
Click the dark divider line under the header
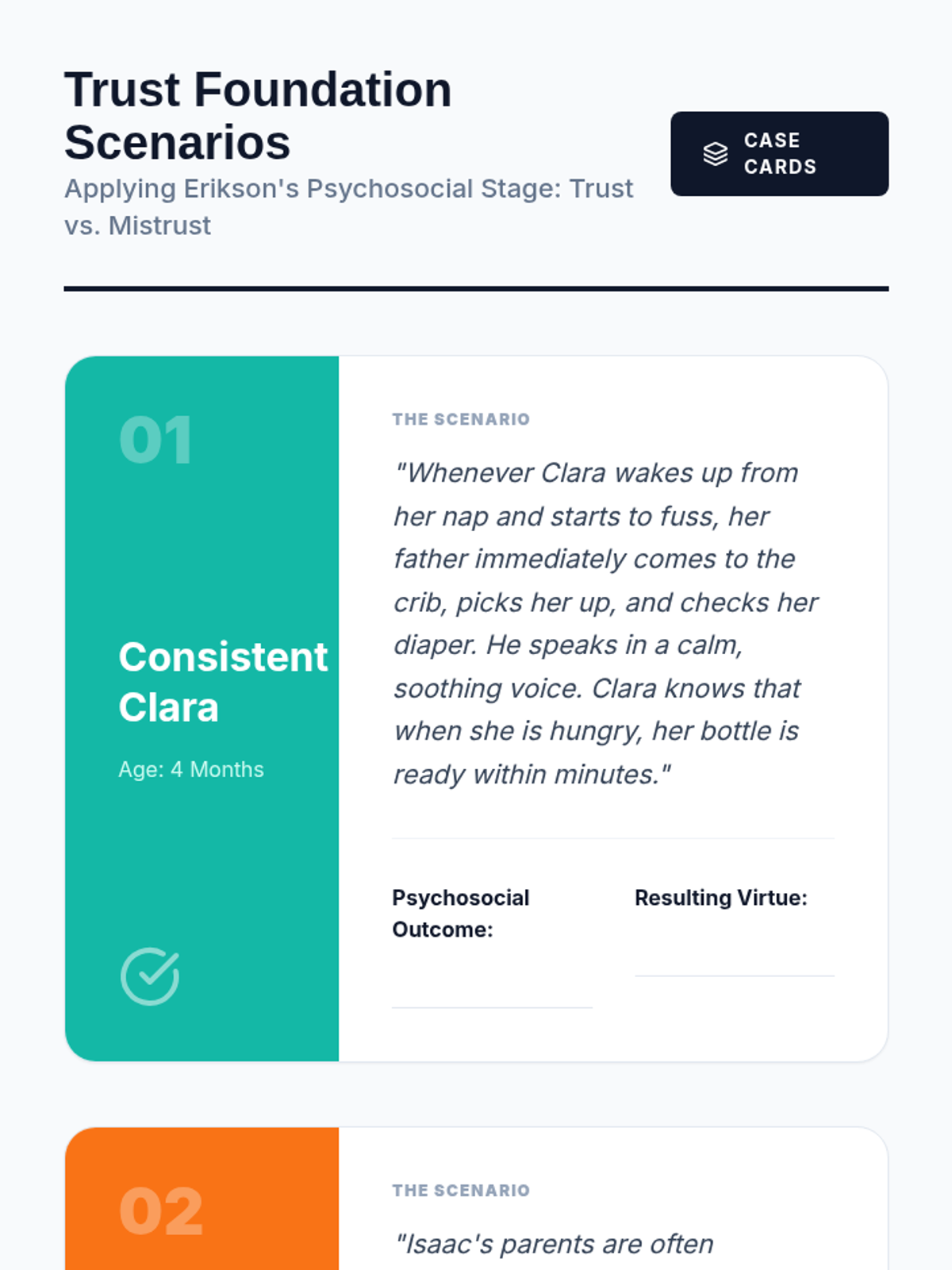tap(476, 289)
